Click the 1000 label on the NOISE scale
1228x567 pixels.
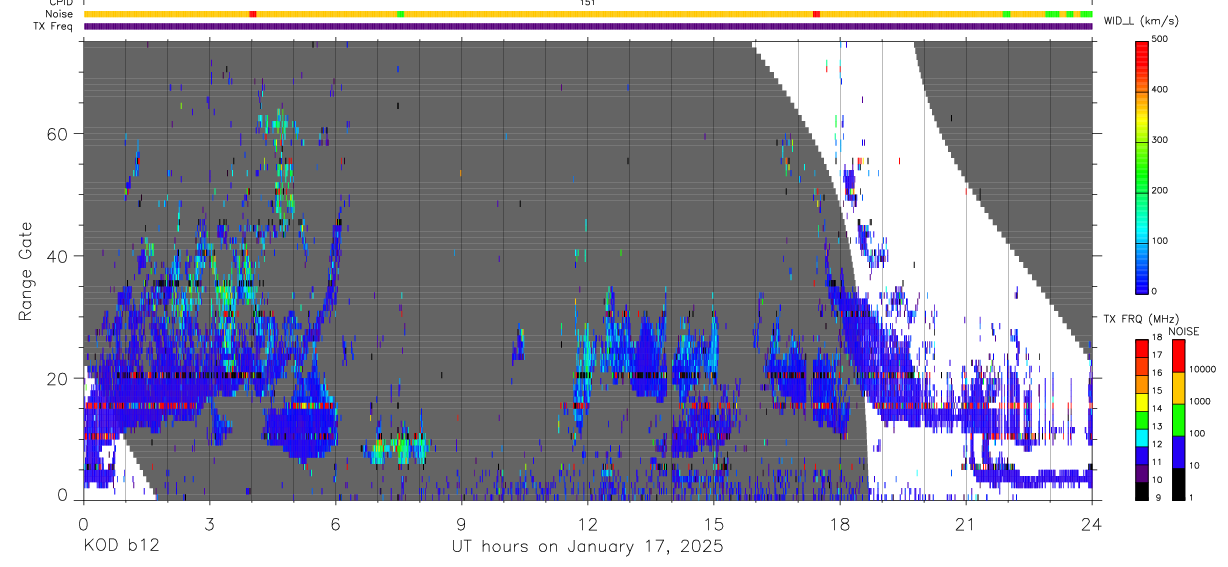(x=1201, y=402)
